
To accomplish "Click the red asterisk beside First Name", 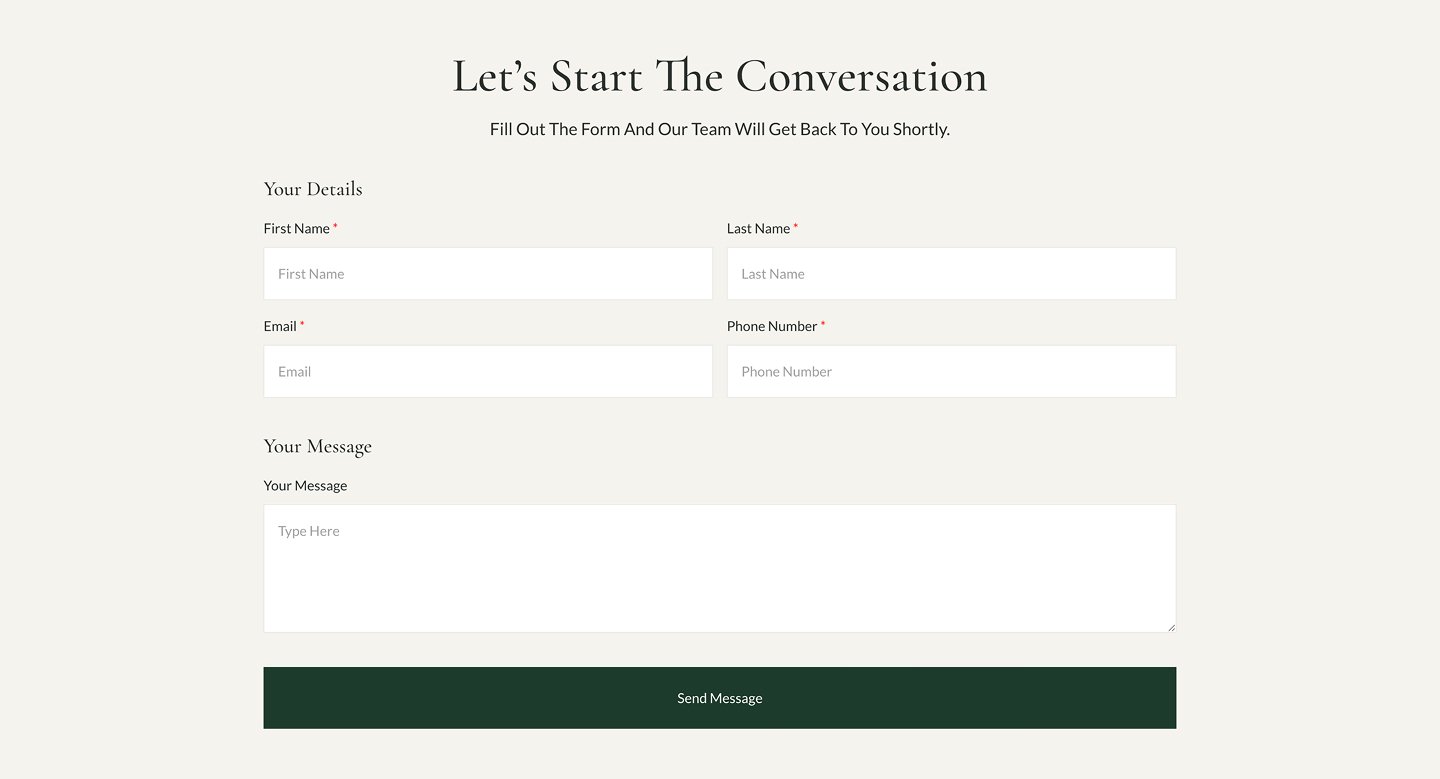I will (335, 228).
